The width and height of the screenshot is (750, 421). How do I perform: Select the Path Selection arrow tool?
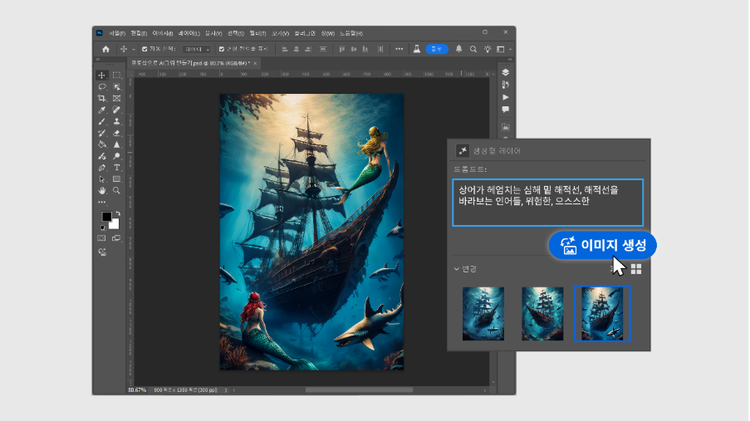[x=101, y=179]
